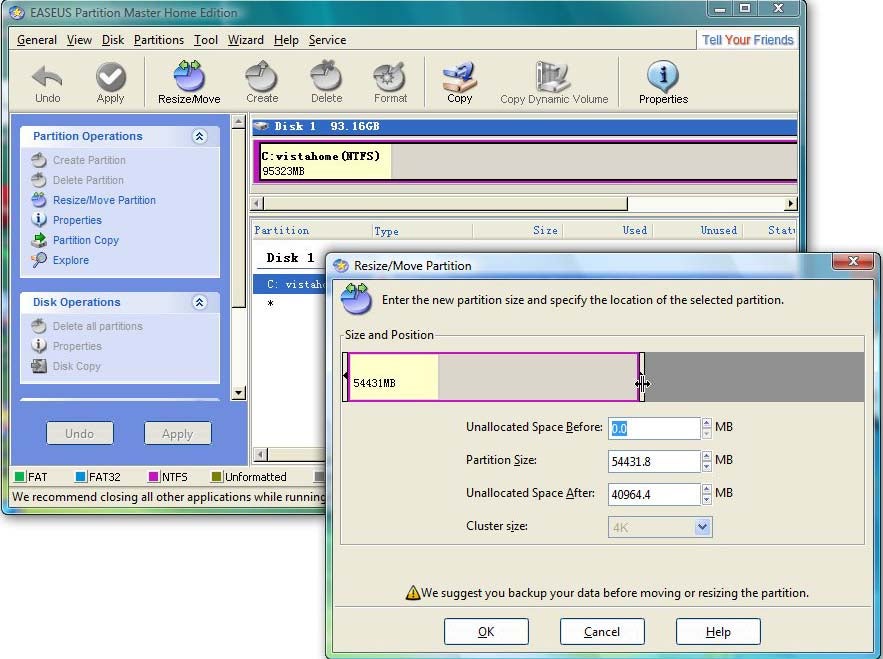
Task: Click the Unallocated Space Before input field
Action: point(654,428)
